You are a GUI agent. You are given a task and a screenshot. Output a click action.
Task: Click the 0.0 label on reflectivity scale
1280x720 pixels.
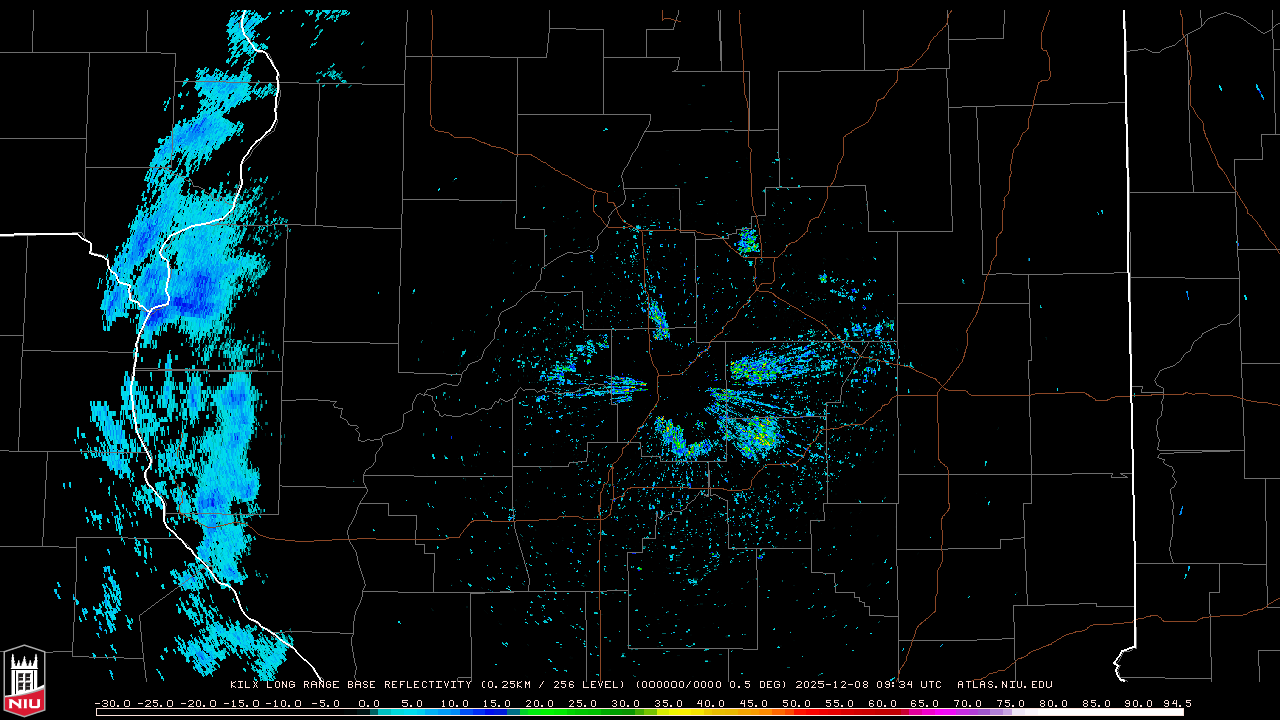368,703
